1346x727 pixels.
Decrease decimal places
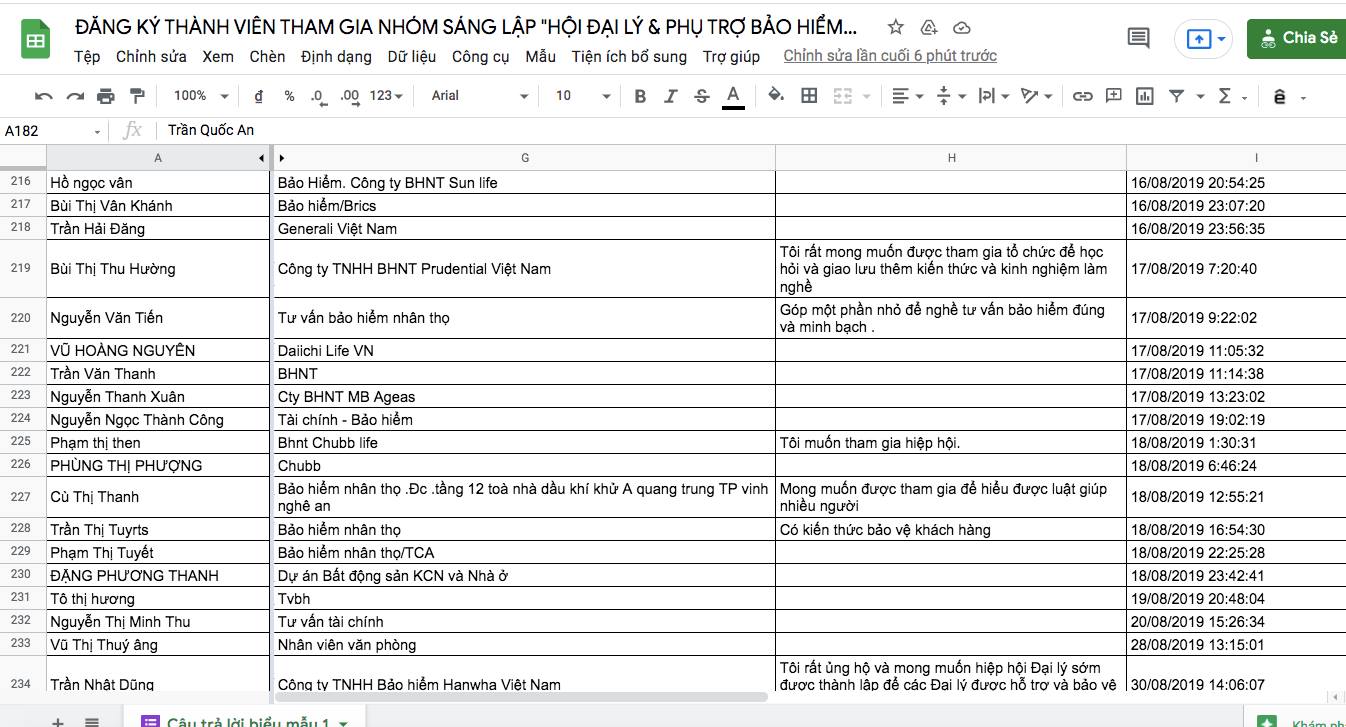[318, 96]
